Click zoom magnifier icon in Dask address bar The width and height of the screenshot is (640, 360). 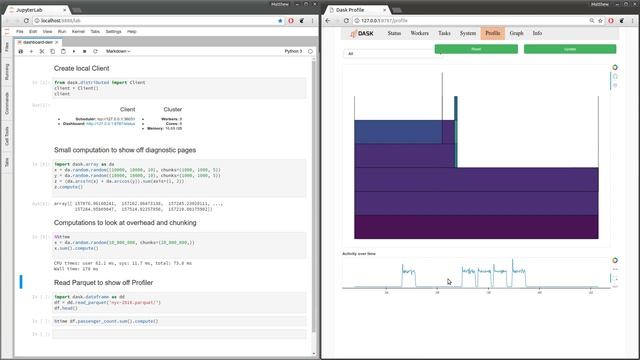coord(591,20)
